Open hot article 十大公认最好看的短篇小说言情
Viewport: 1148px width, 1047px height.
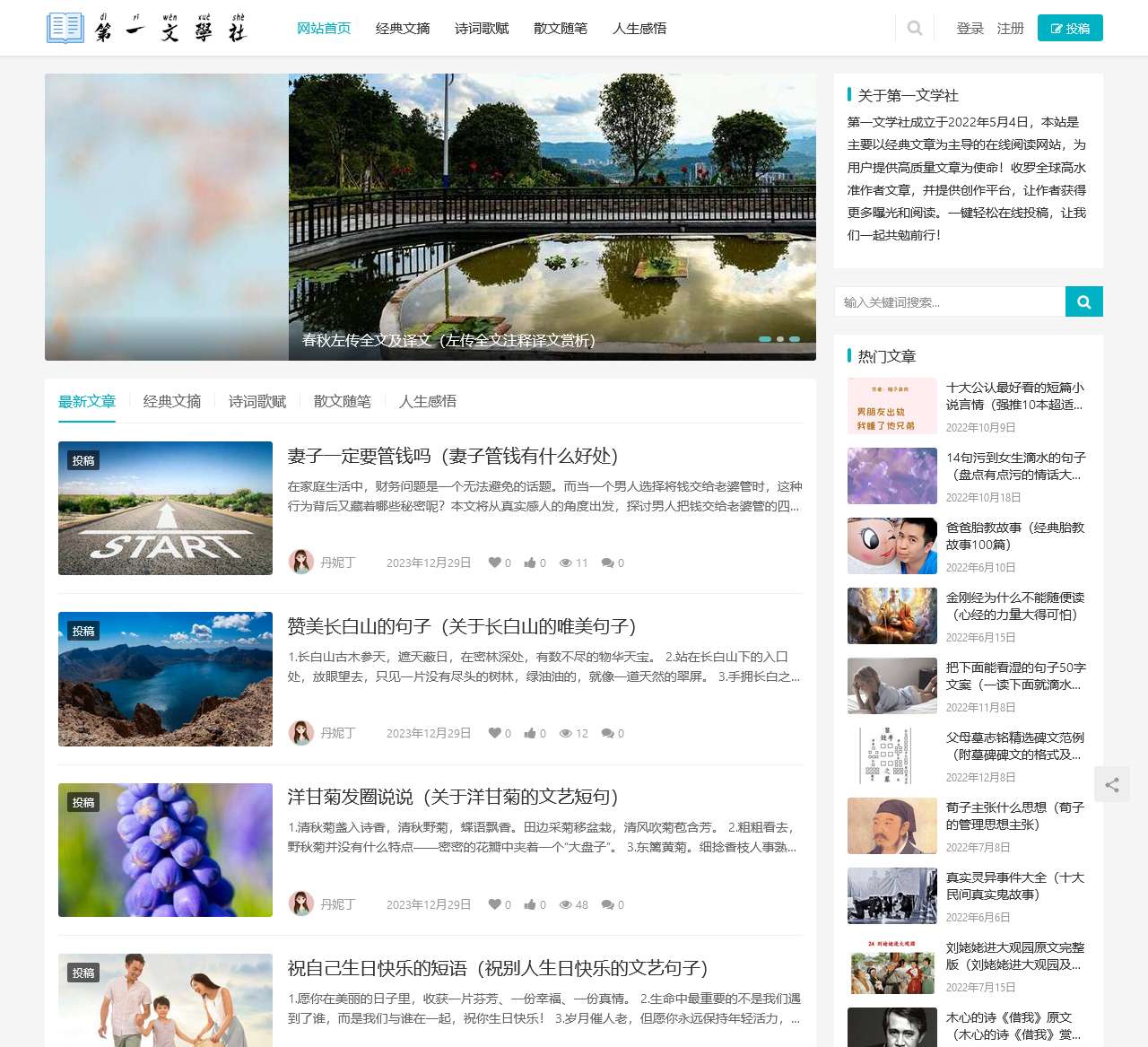(1015, 396)
